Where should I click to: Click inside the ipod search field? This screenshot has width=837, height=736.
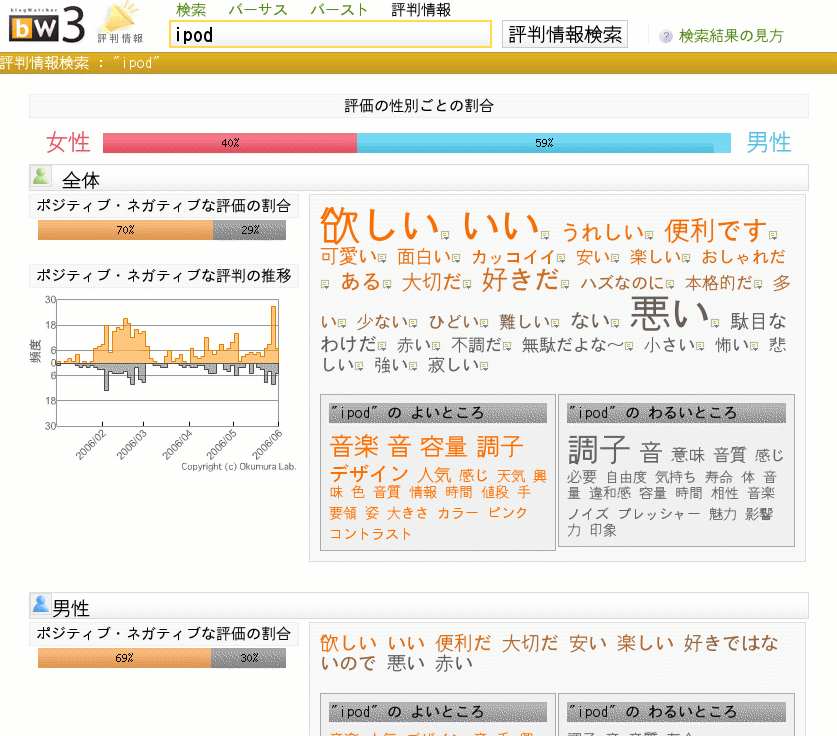(330, 33)
